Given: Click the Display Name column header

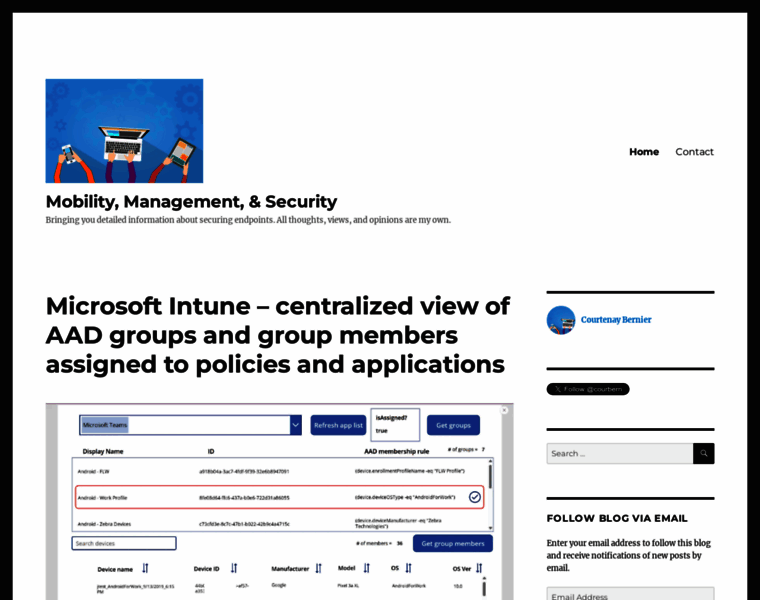Looking at the screenshot, I should tap(103, 451).
